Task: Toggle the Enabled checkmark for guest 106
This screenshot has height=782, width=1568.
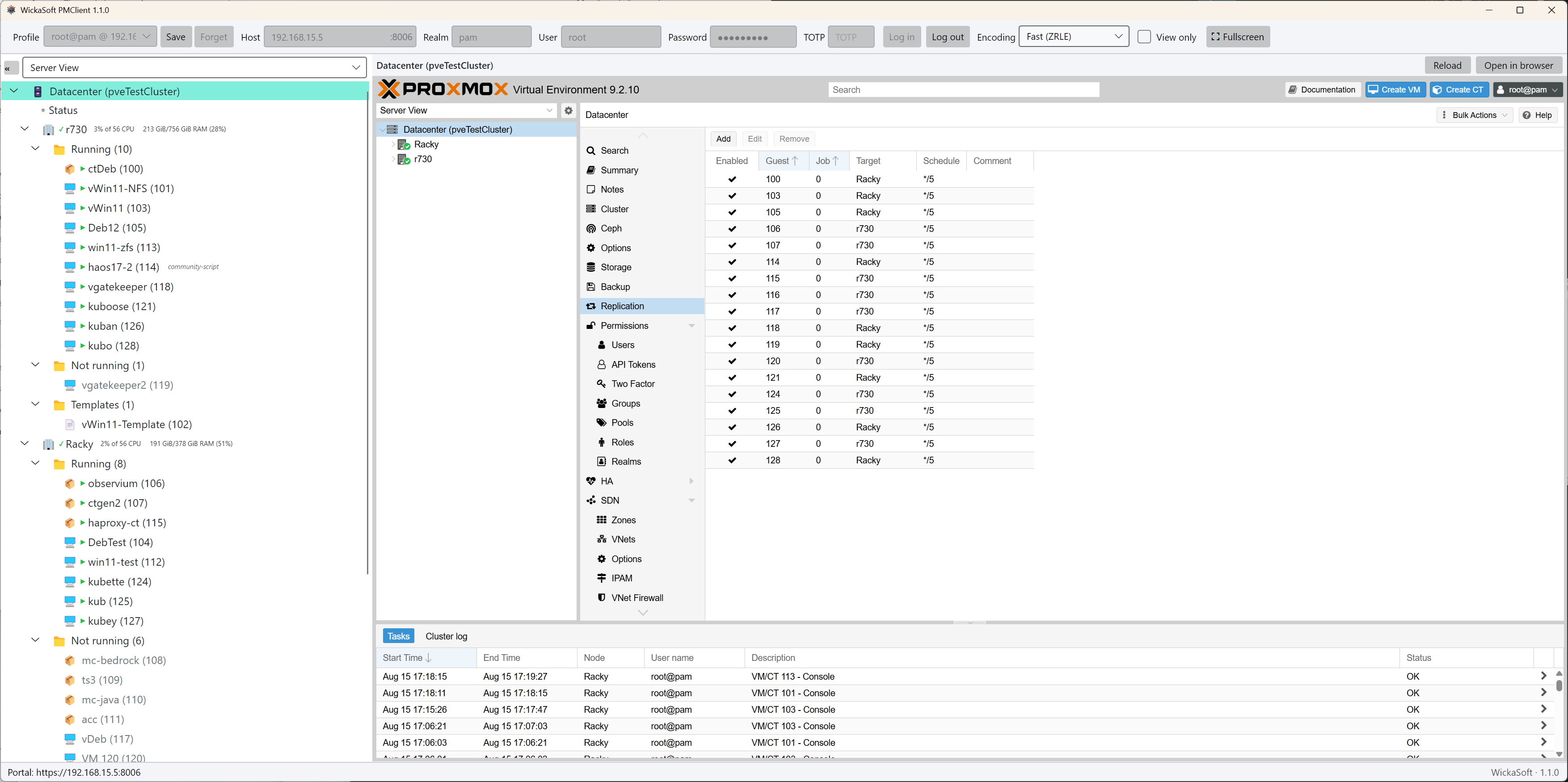Action: pyautogui.click(x=732, y=229)
